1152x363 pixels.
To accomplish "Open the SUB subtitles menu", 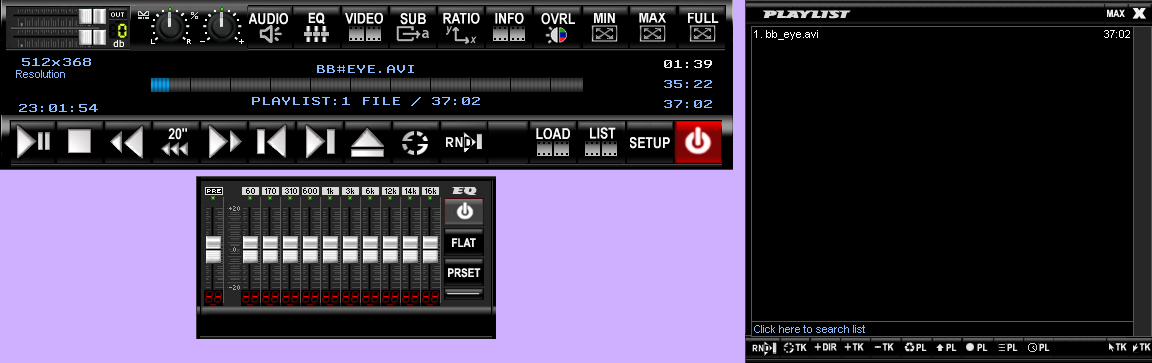I will pyautogui.click(x=413, y=27).
